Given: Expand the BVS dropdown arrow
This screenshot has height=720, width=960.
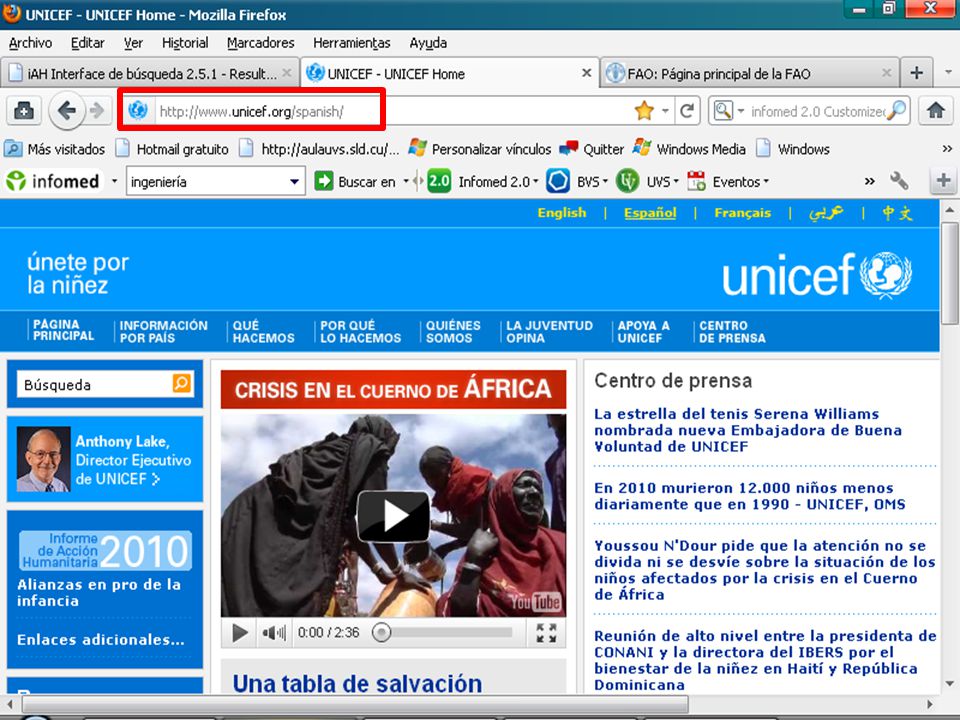Looking at the screenshot, I should [605, 181].
